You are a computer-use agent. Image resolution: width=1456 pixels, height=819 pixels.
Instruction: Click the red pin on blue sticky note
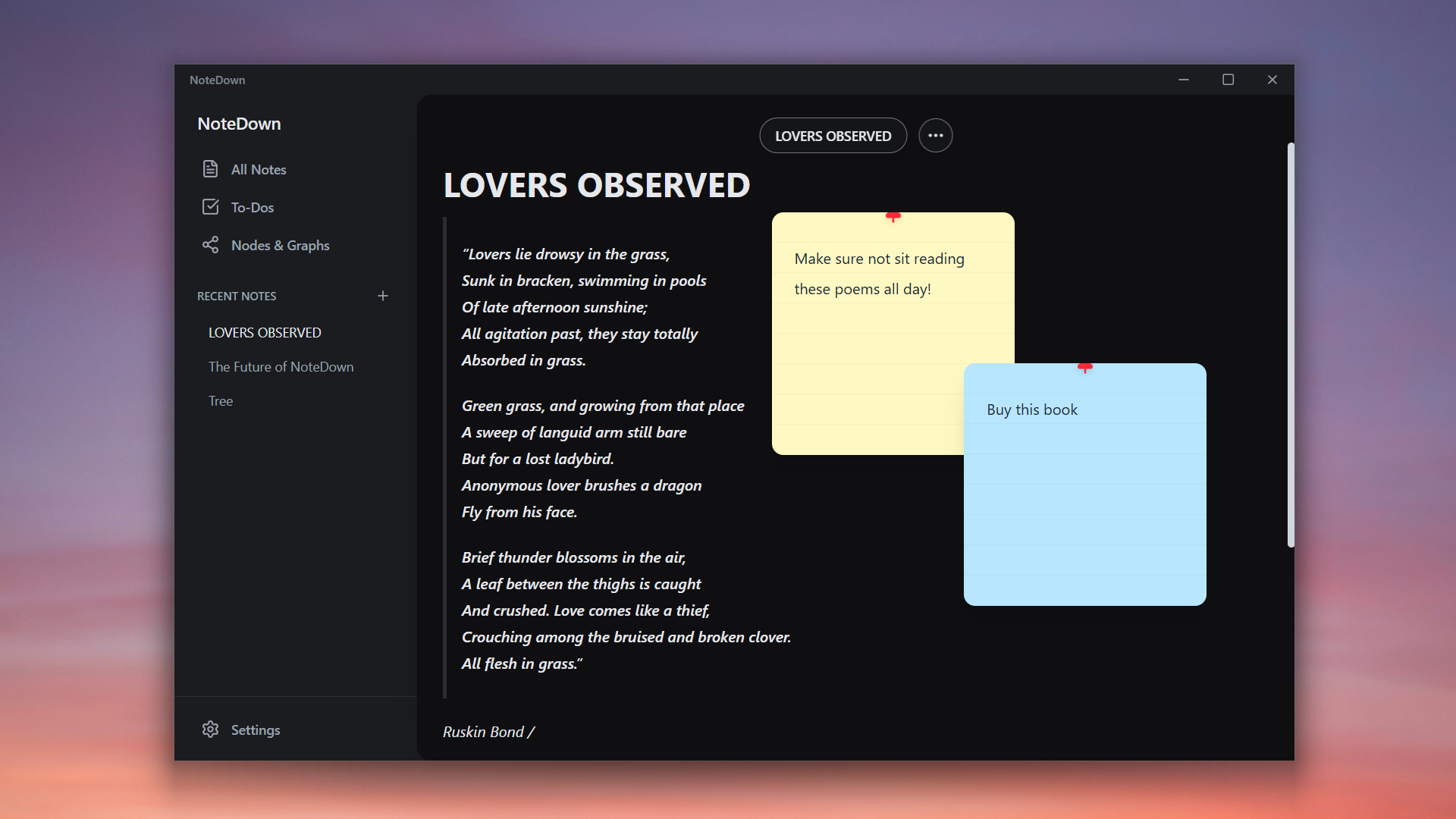(1087, 369)
